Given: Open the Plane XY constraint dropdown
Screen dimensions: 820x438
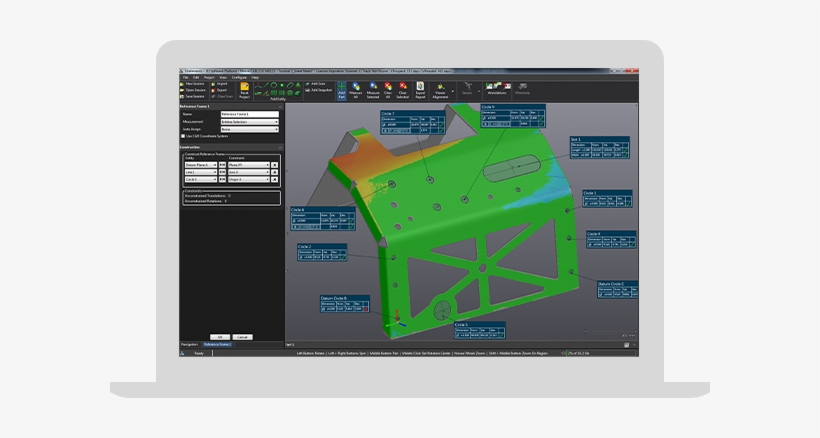Looking at the screenshot, I should coord(249,165).
